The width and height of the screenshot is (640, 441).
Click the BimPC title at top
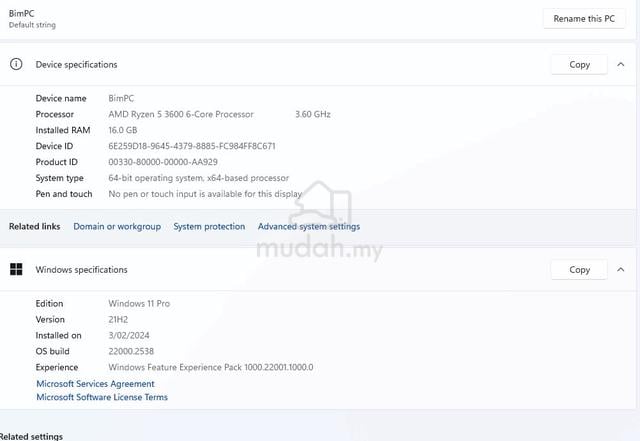pyautogui.click(x=22, y=13)
